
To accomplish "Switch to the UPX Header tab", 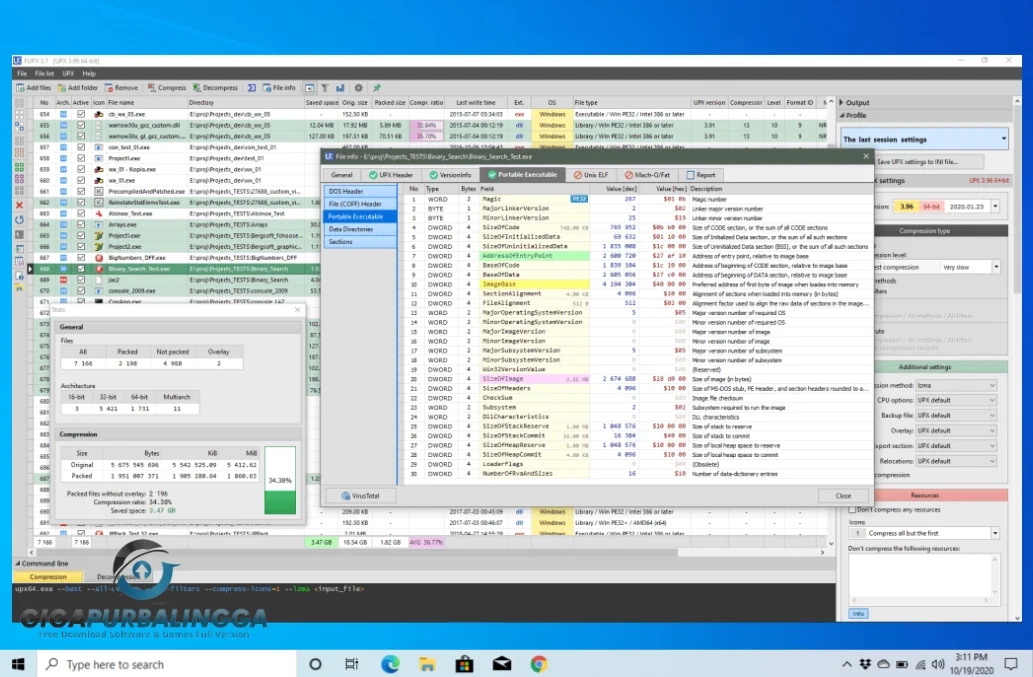I will click(x=391, y=175).
